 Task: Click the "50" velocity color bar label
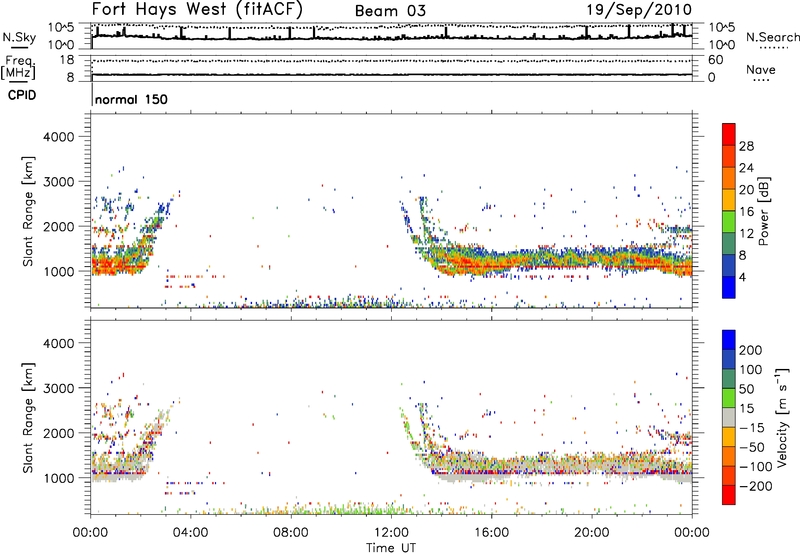tap(747, 389)
